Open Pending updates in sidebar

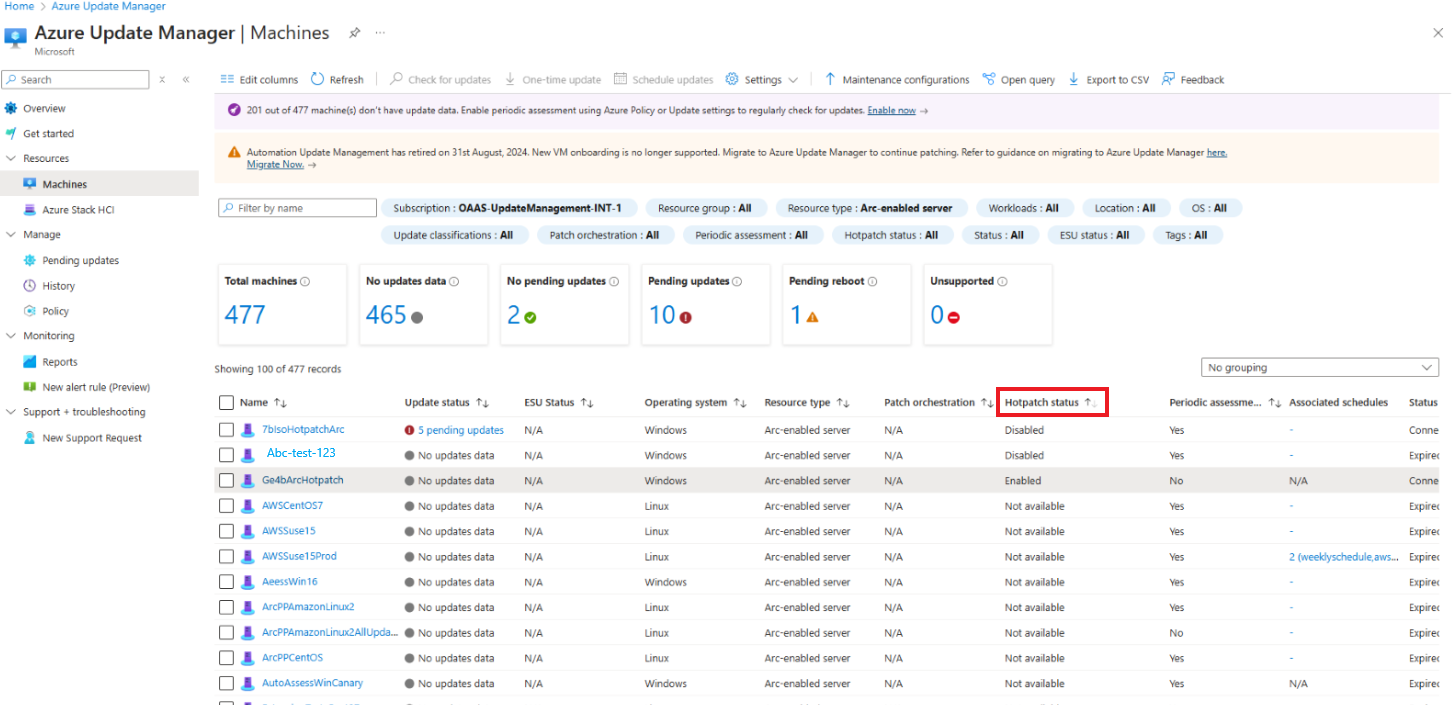(80, 261)
